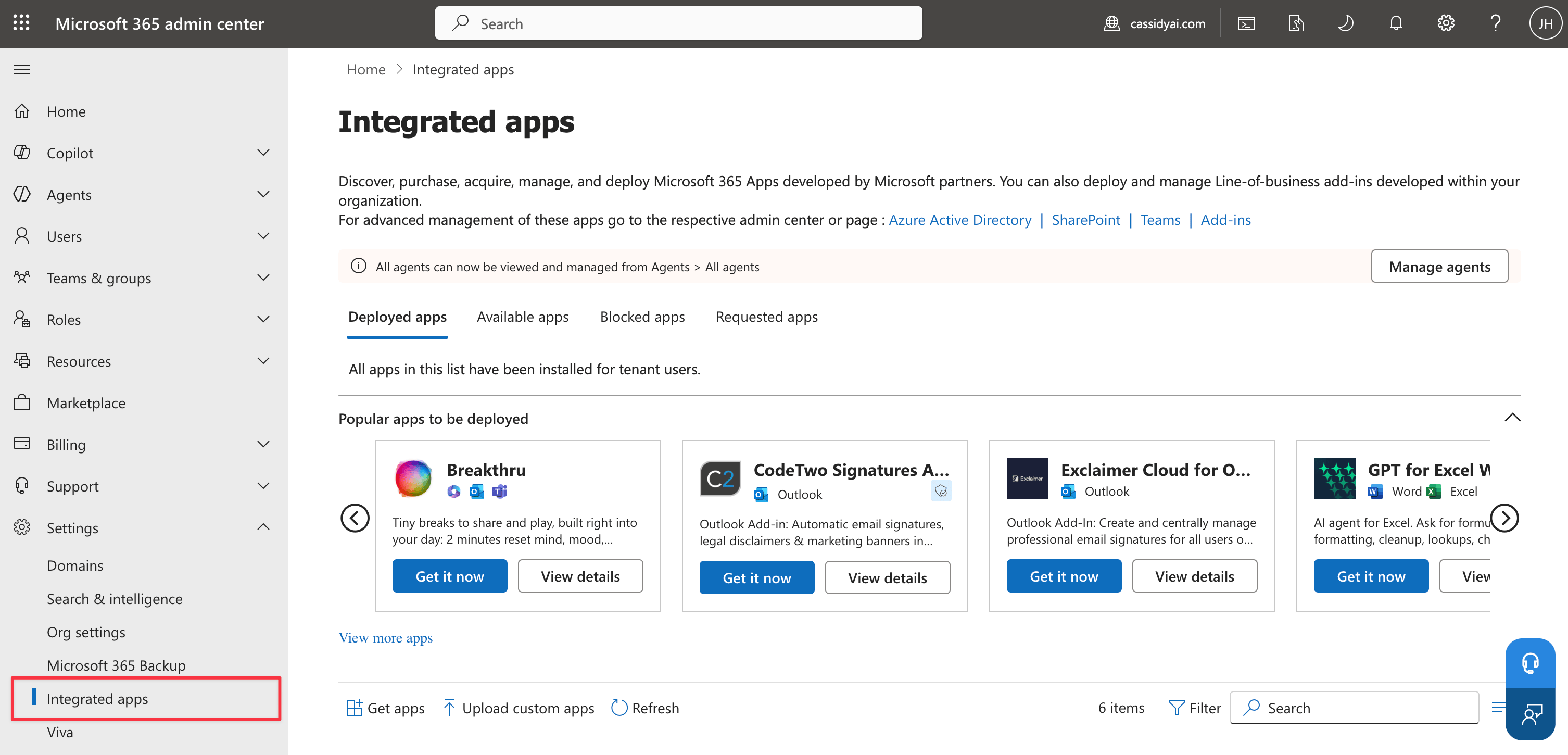
Task: Open SharePoint admin link
Action: click(x=1086, y=220)
